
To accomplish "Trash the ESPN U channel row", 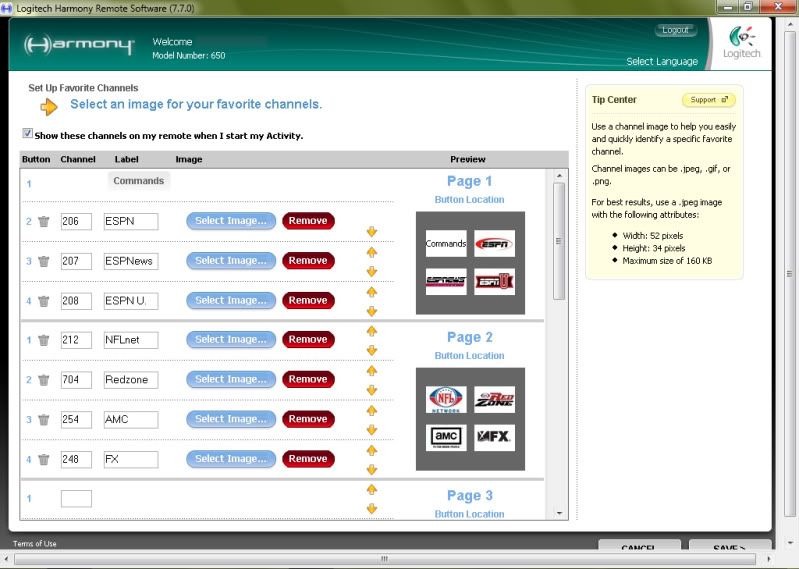I will click(x=44, y=301).
